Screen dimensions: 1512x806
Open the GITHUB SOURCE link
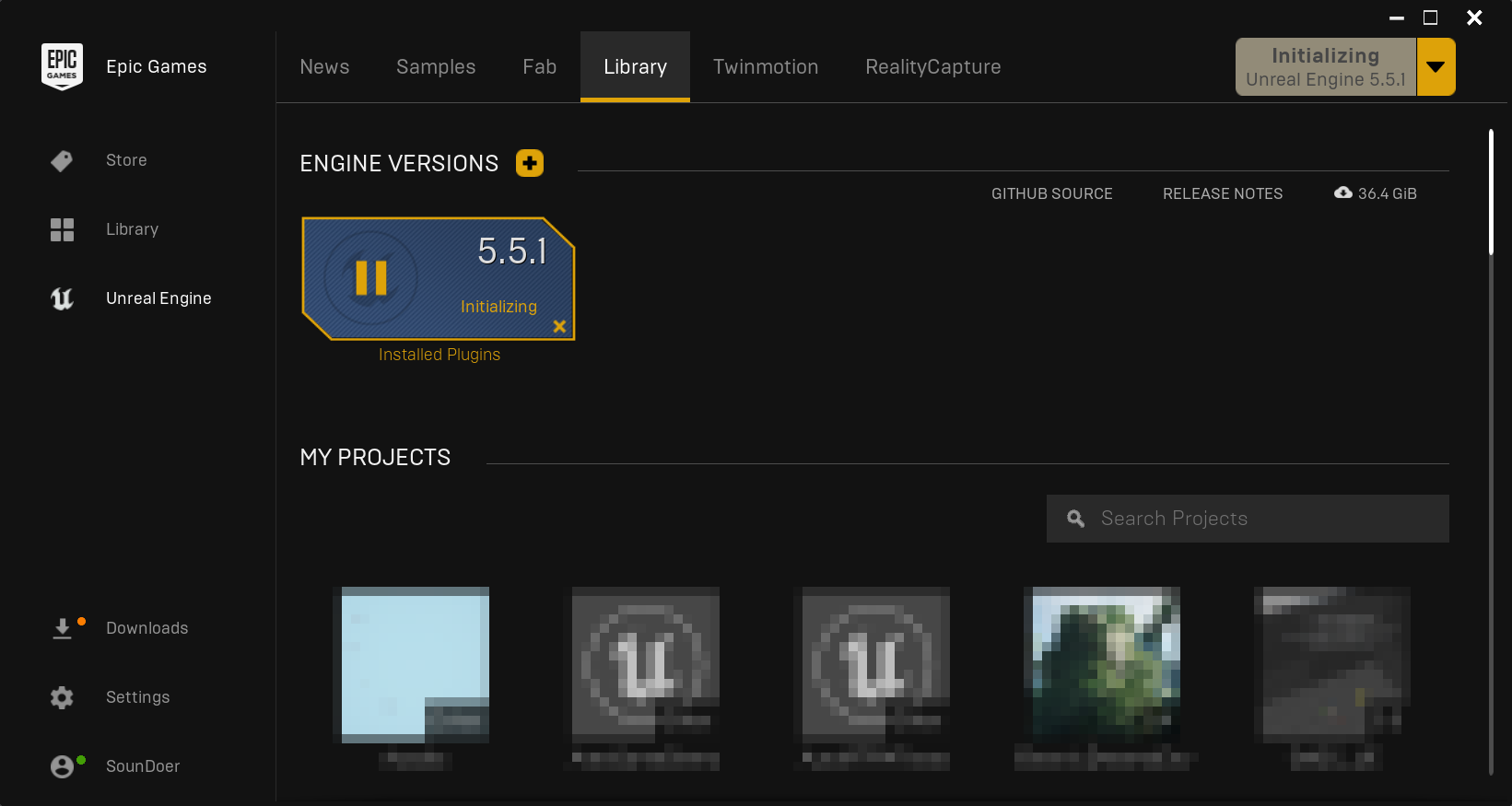tap(1051, 193)
